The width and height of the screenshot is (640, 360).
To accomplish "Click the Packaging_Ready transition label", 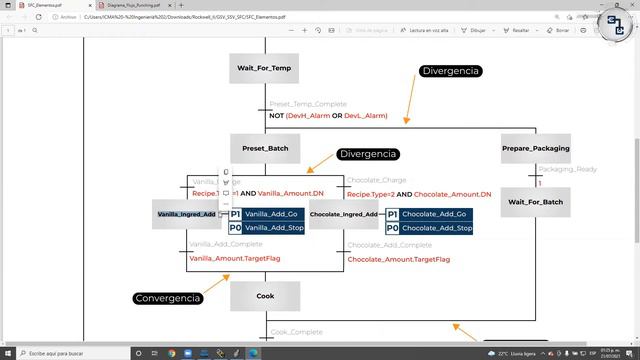I will tap(568, 169).
